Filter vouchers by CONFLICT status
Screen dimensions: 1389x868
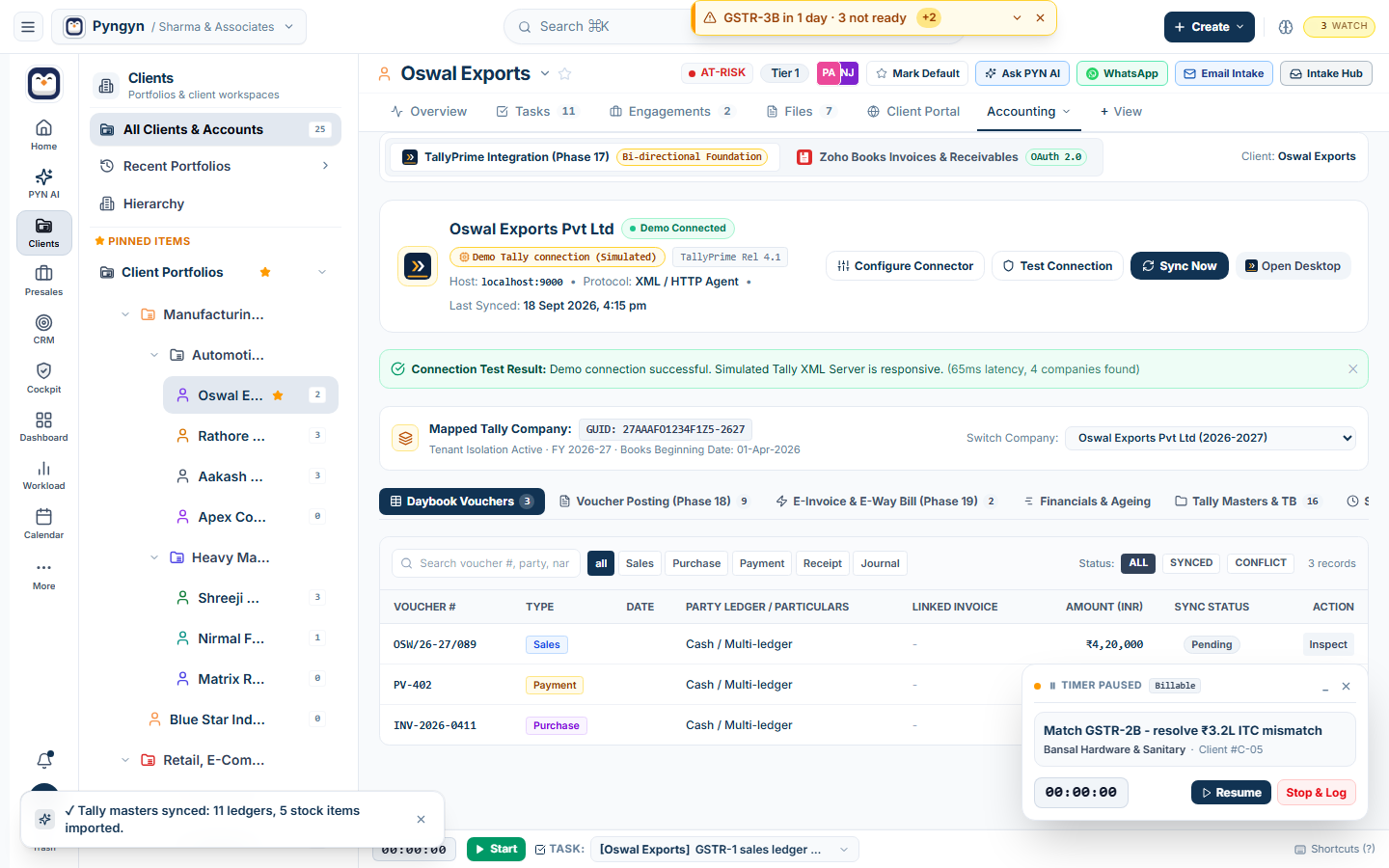pyautogui.click(x=1261, y=563)
